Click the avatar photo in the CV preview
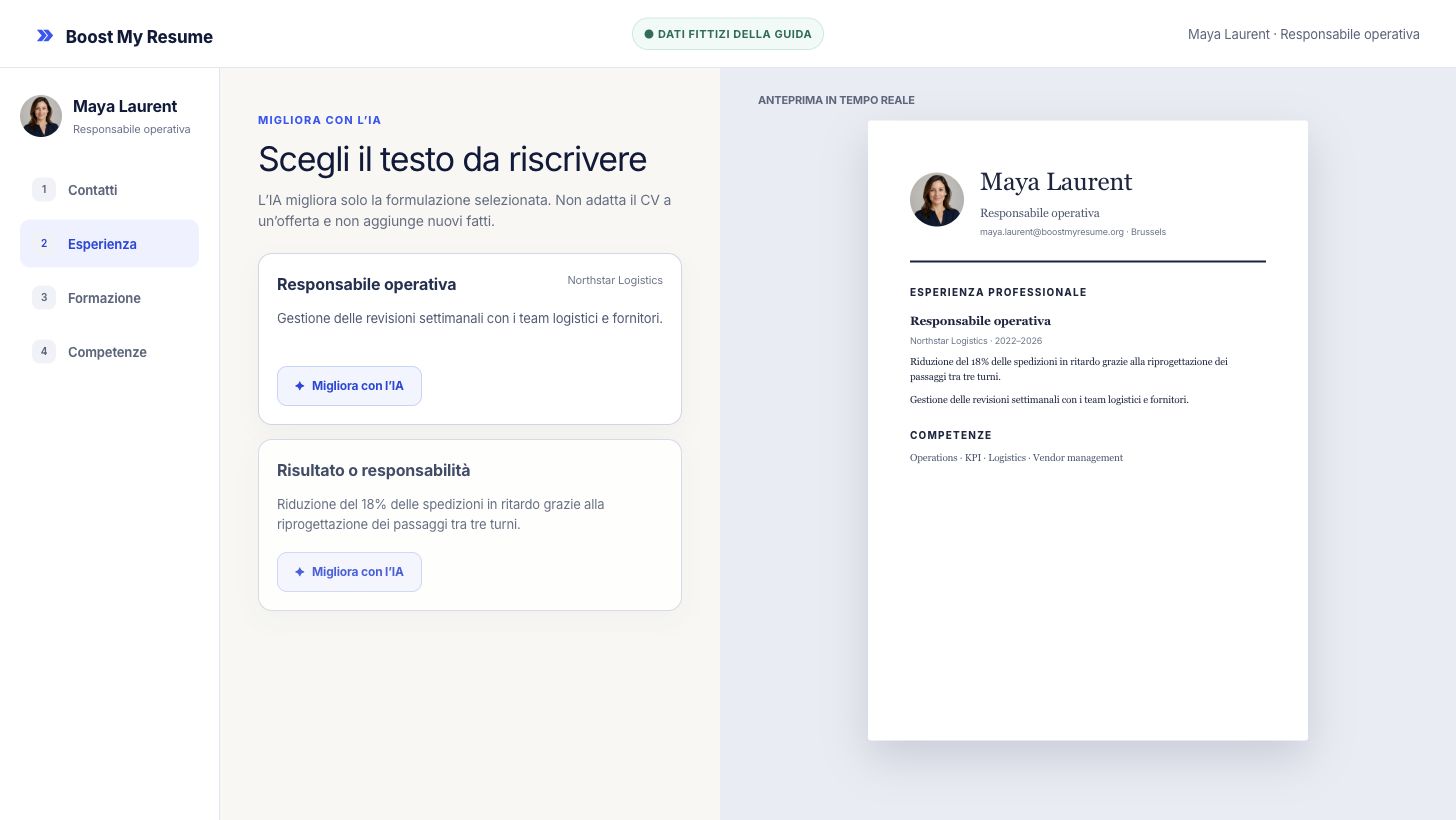The image size is (1456, 820). 937,199
